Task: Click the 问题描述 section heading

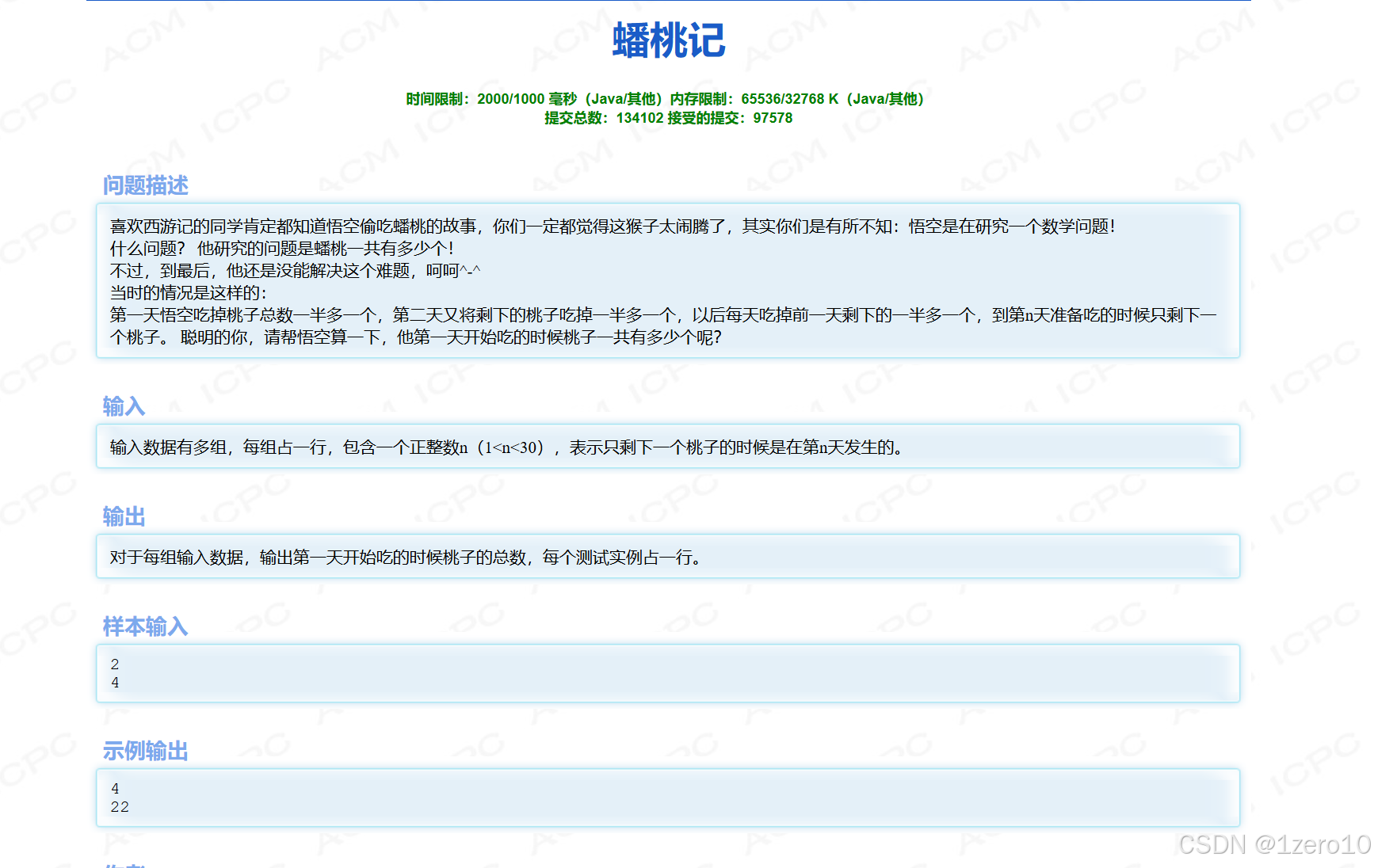Action: [145, 185]
